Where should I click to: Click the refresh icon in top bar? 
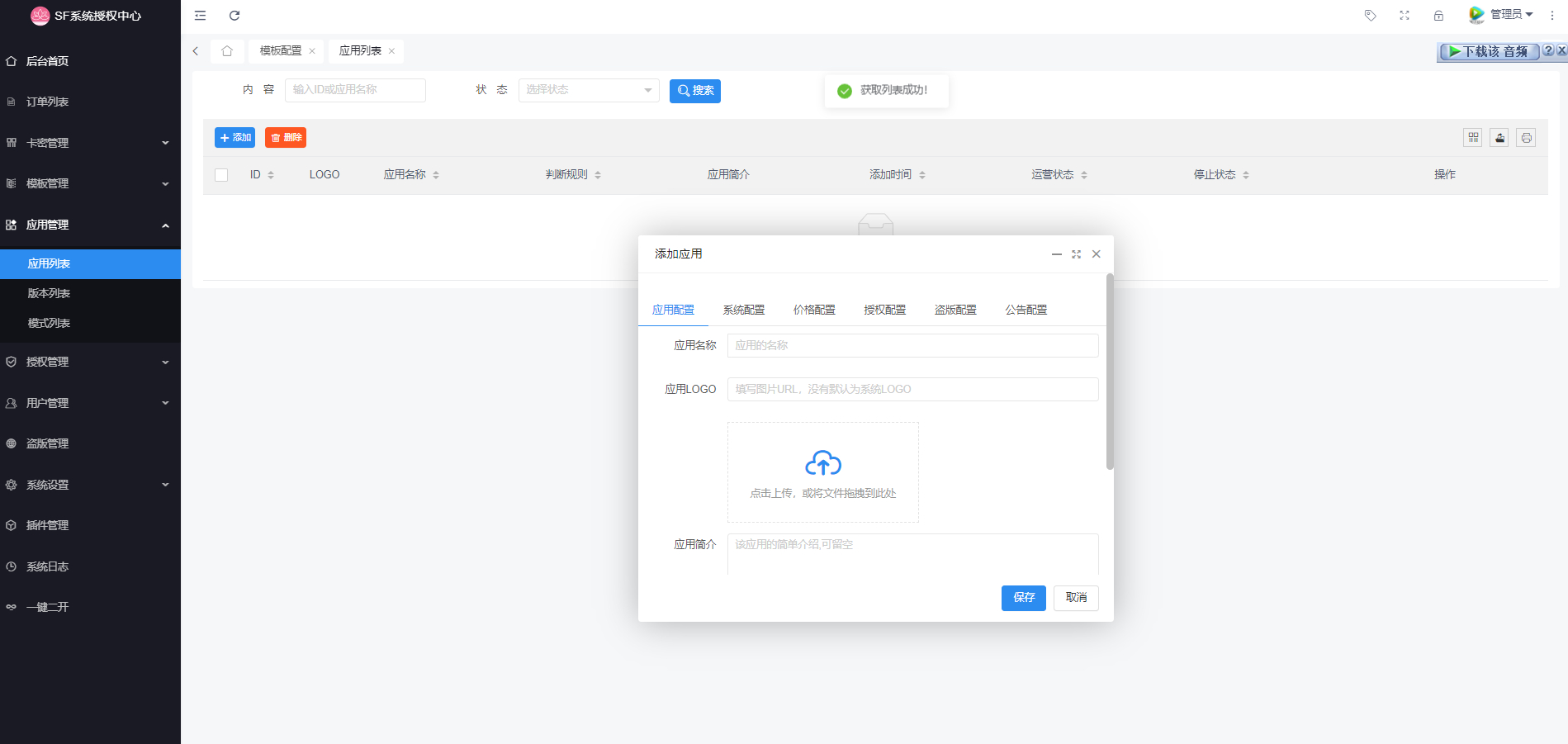pos(234,16)
